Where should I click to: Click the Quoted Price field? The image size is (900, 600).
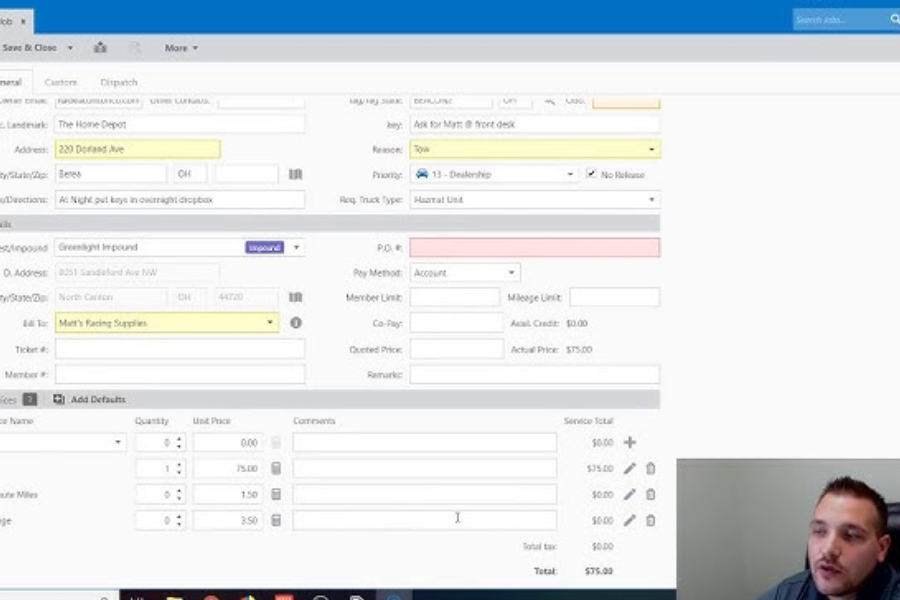click(x=456, y=349)
